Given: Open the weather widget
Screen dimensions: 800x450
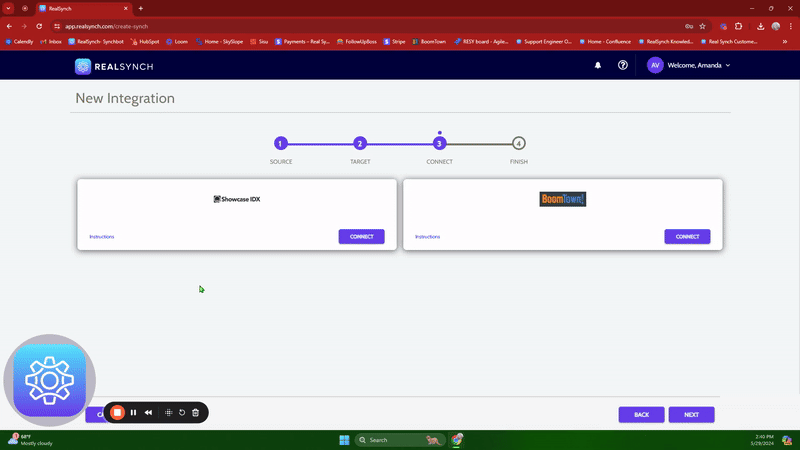Looking at the screenshot, I should [x=31, y=440].
